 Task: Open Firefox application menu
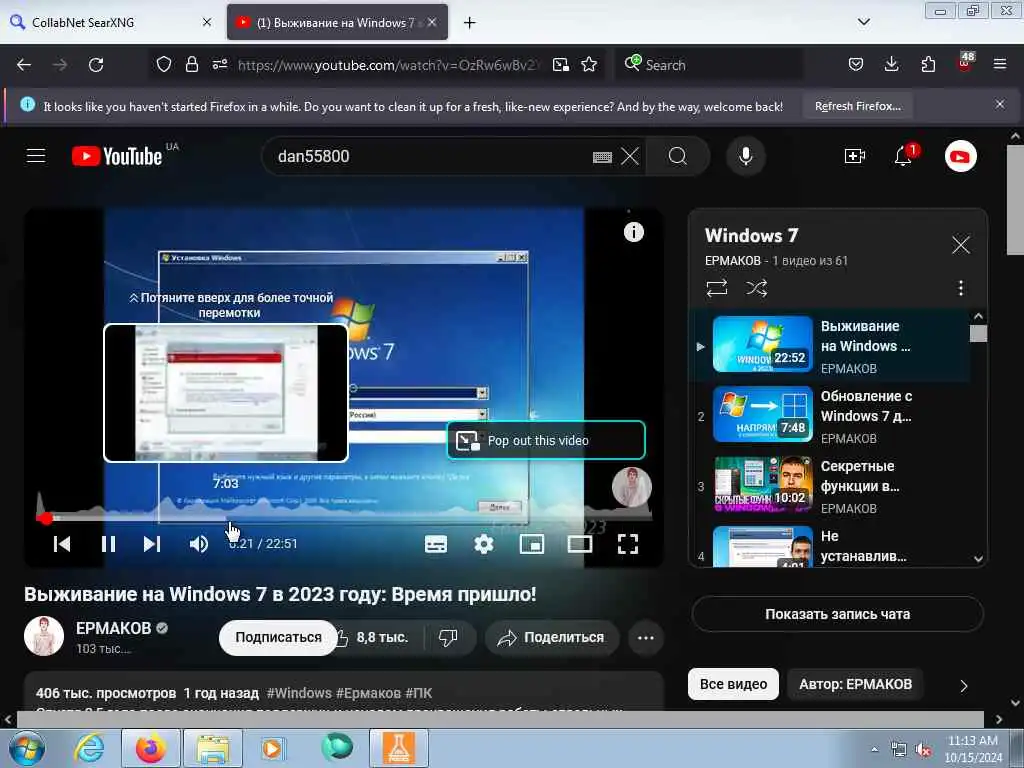pyautogui.click(x=999, y=64)
